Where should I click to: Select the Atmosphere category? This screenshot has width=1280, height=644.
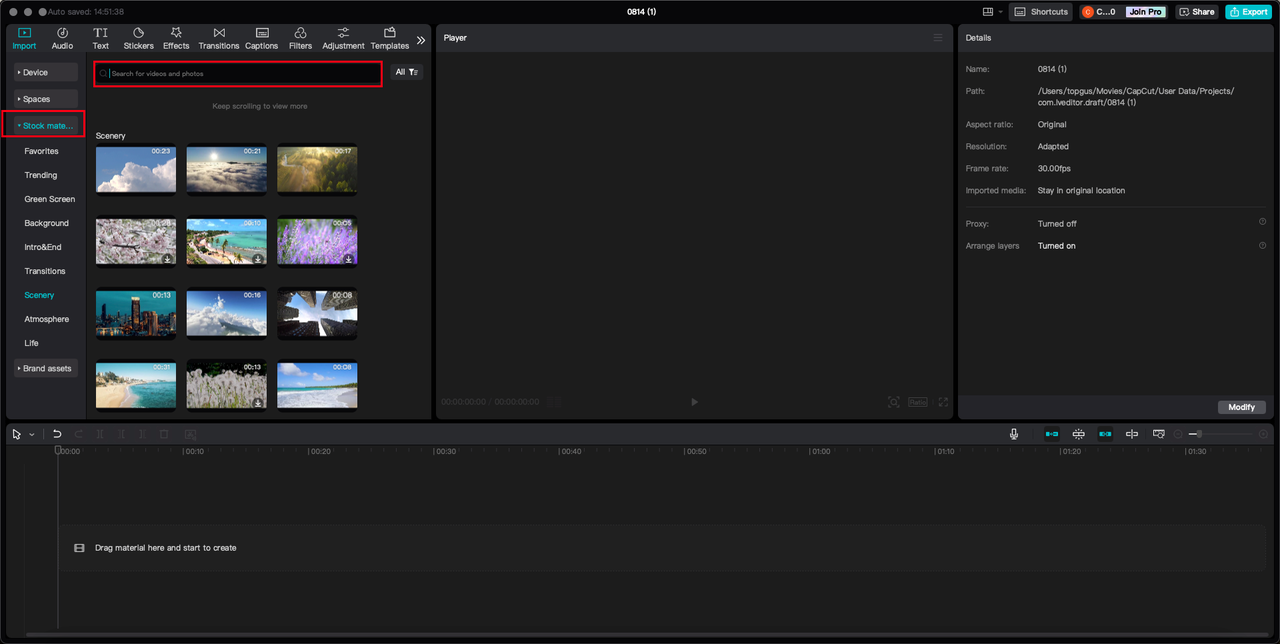click(47, 319)
